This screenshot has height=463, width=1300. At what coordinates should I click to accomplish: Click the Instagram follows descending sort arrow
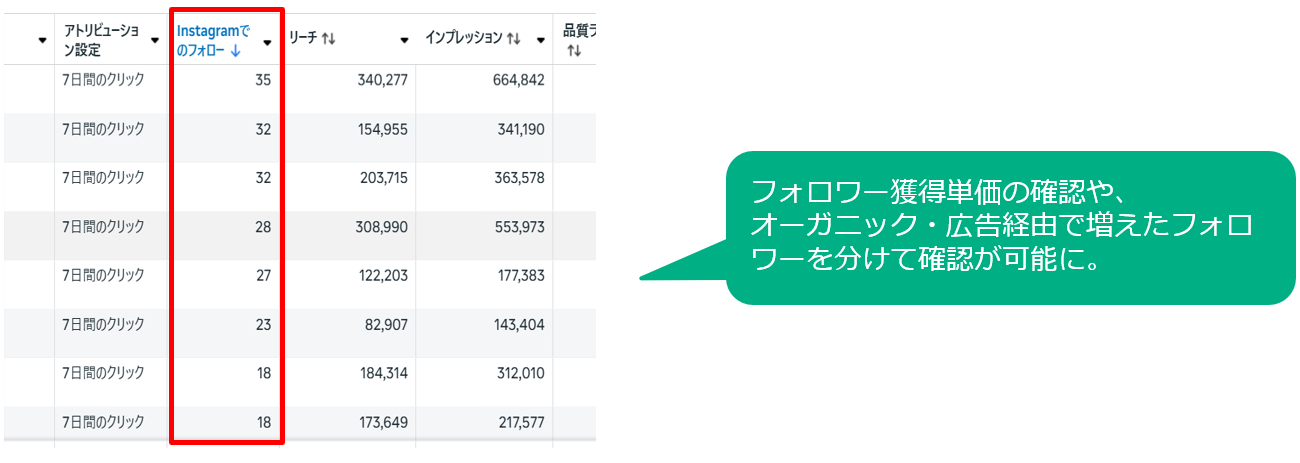235,50
